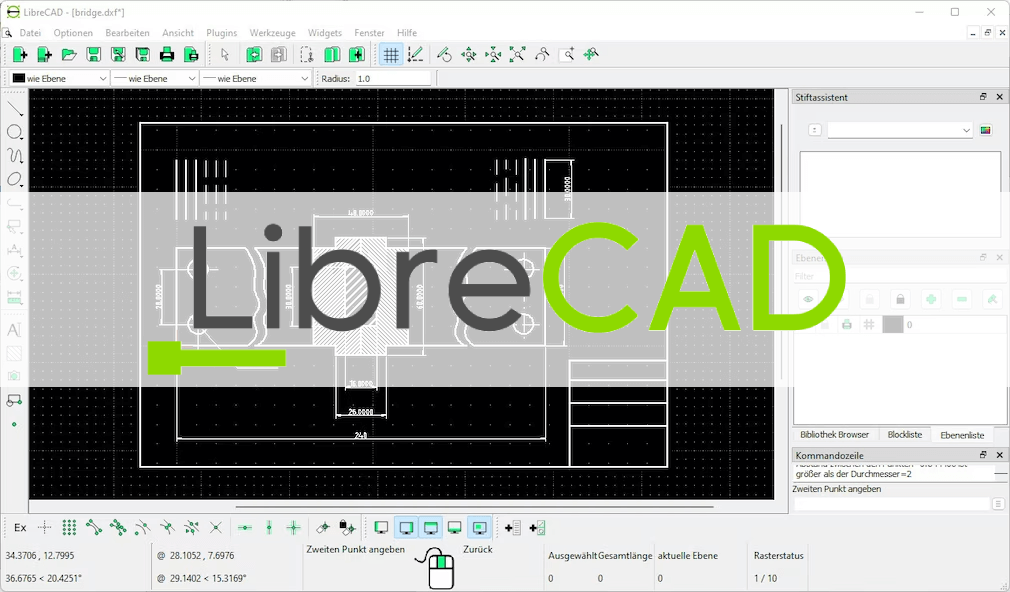1010x592 pixels.
Task: Switch to the Blockliste tab
Action: click(x=904, y=435)
